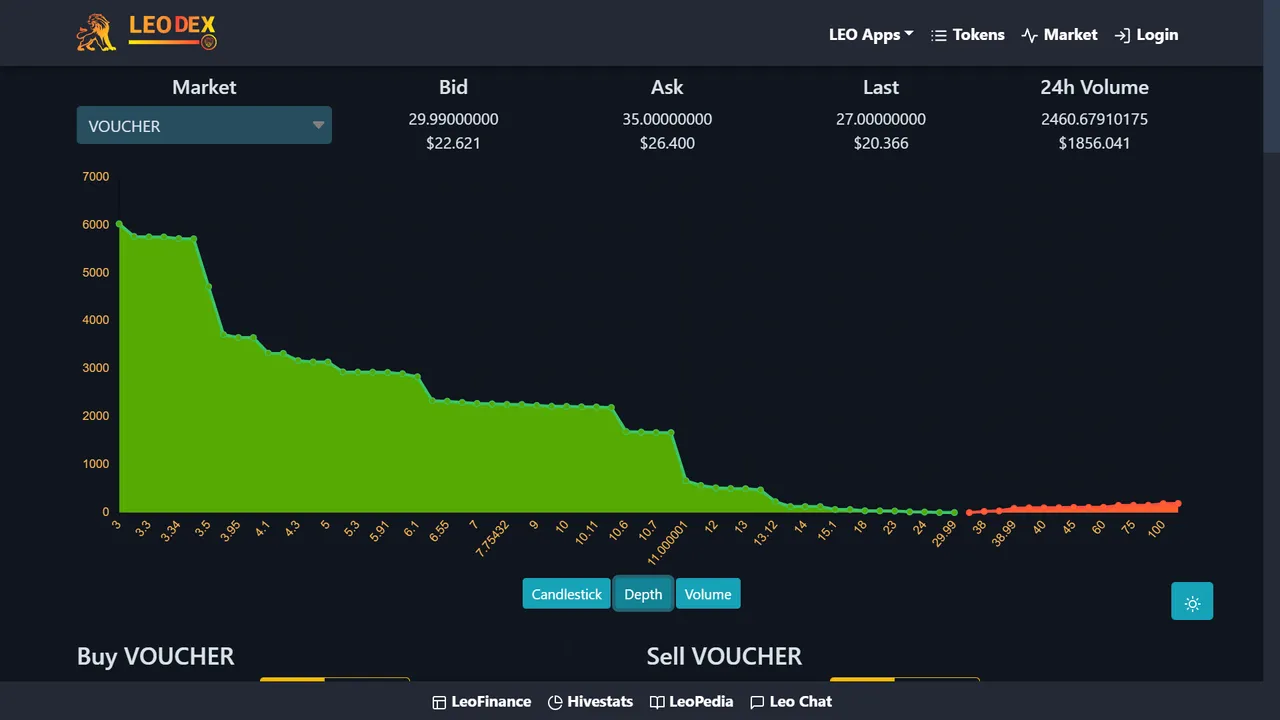1280x720 pixels.
Task: Click the LeoPedia book icon
Action: [657, 703]
